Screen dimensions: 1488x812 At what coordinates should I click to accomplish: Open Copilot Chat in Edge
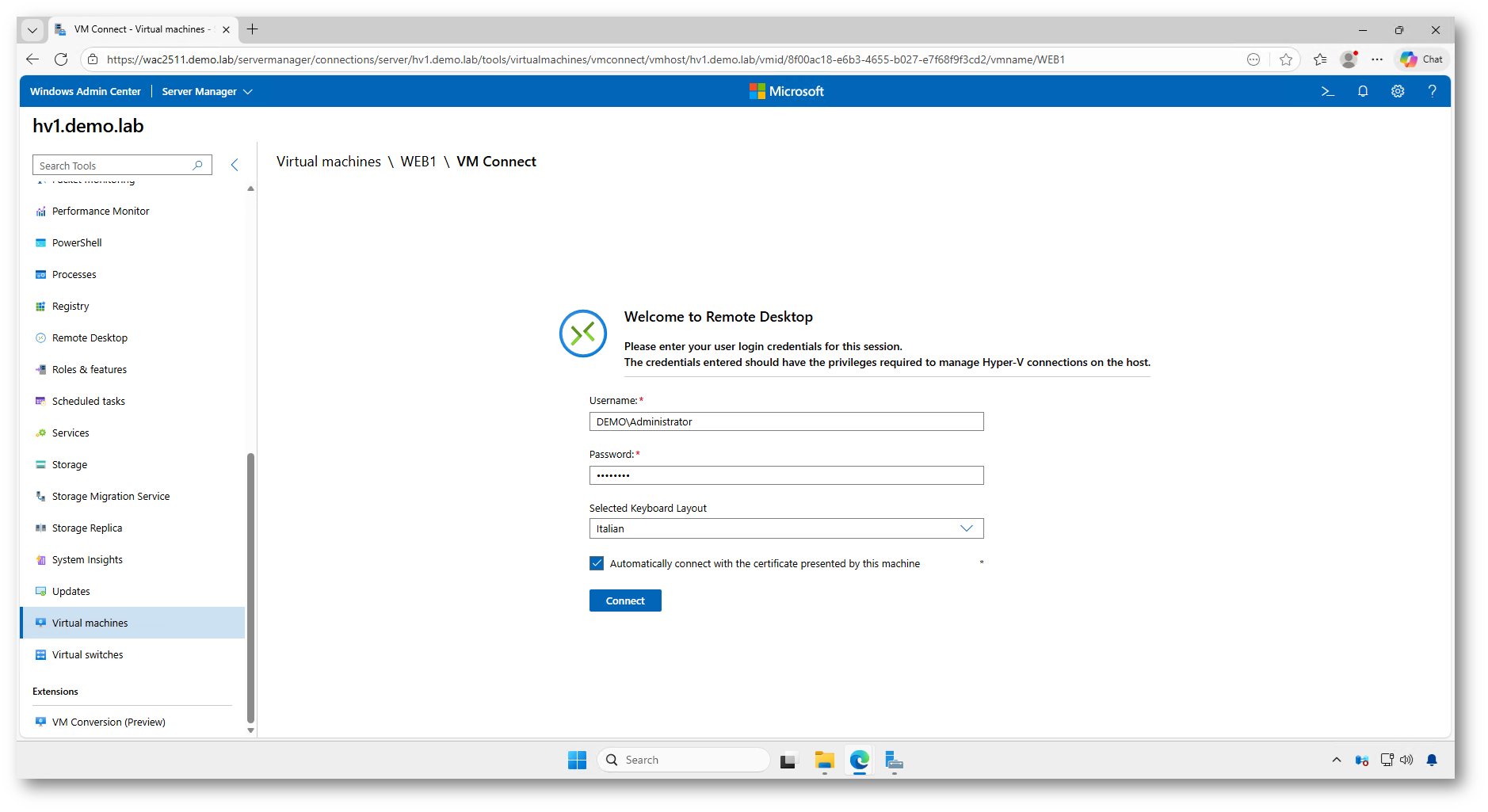point(1422,59)
